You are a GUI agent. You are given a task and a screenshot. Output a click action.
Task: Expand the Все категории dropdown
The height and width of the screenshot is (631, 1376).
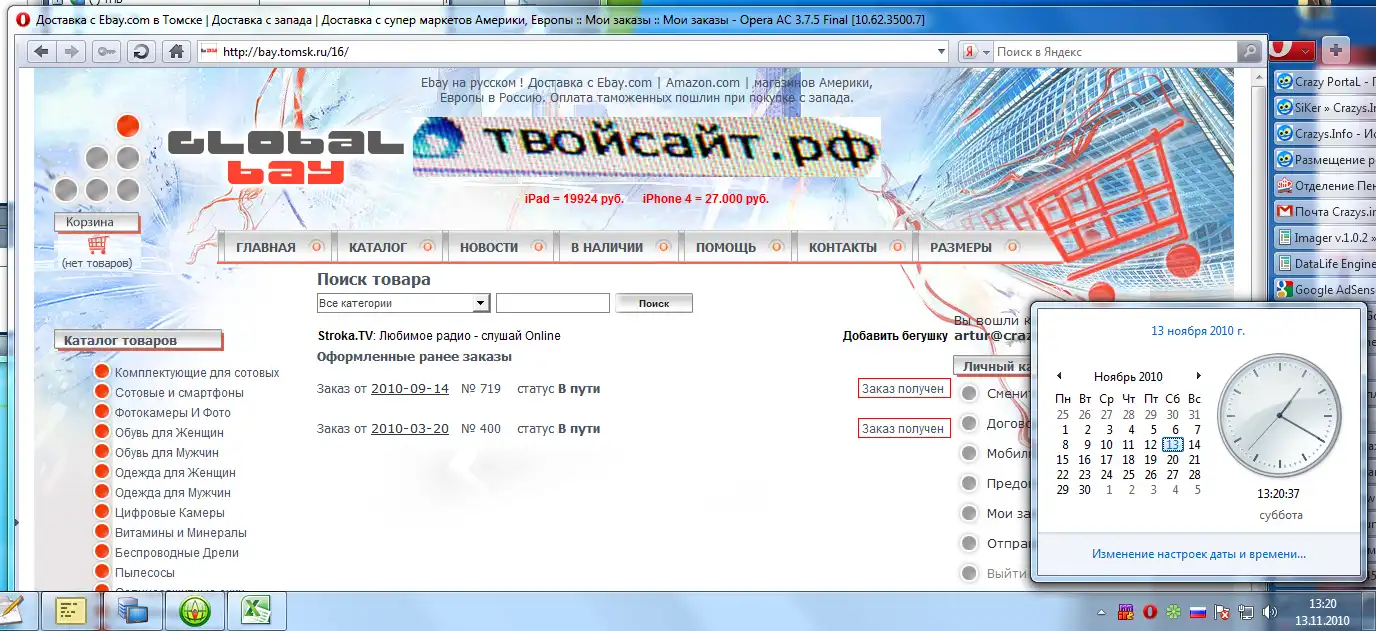tap(481, 303)
